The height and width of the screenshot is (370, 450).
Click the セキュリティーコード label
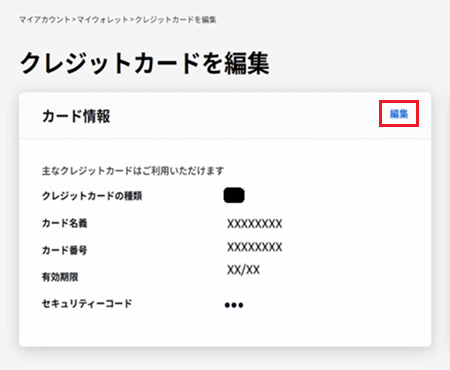[87, 303]
